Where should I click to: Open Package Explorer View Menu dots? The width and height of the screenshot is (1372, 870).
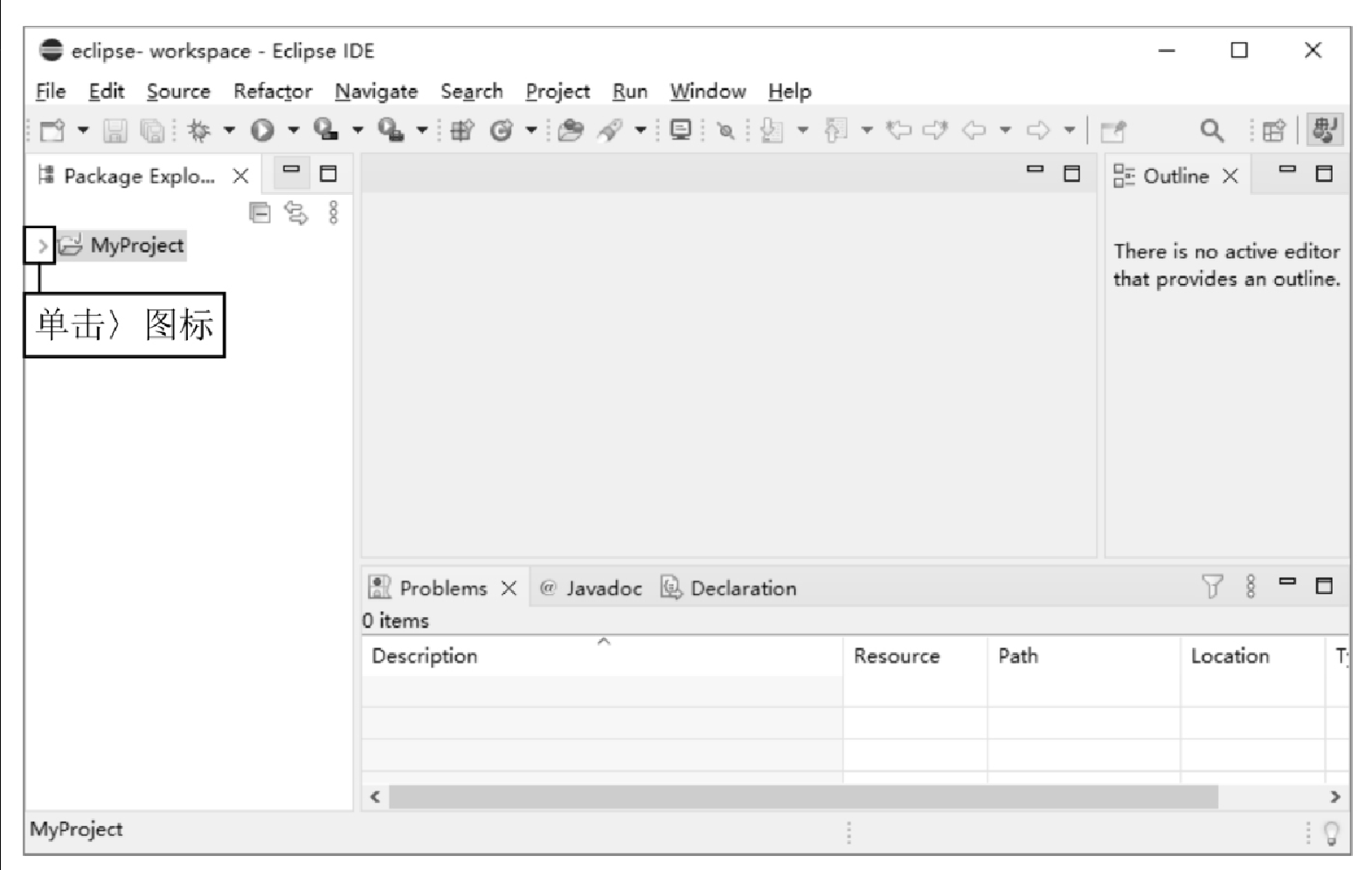333,212
